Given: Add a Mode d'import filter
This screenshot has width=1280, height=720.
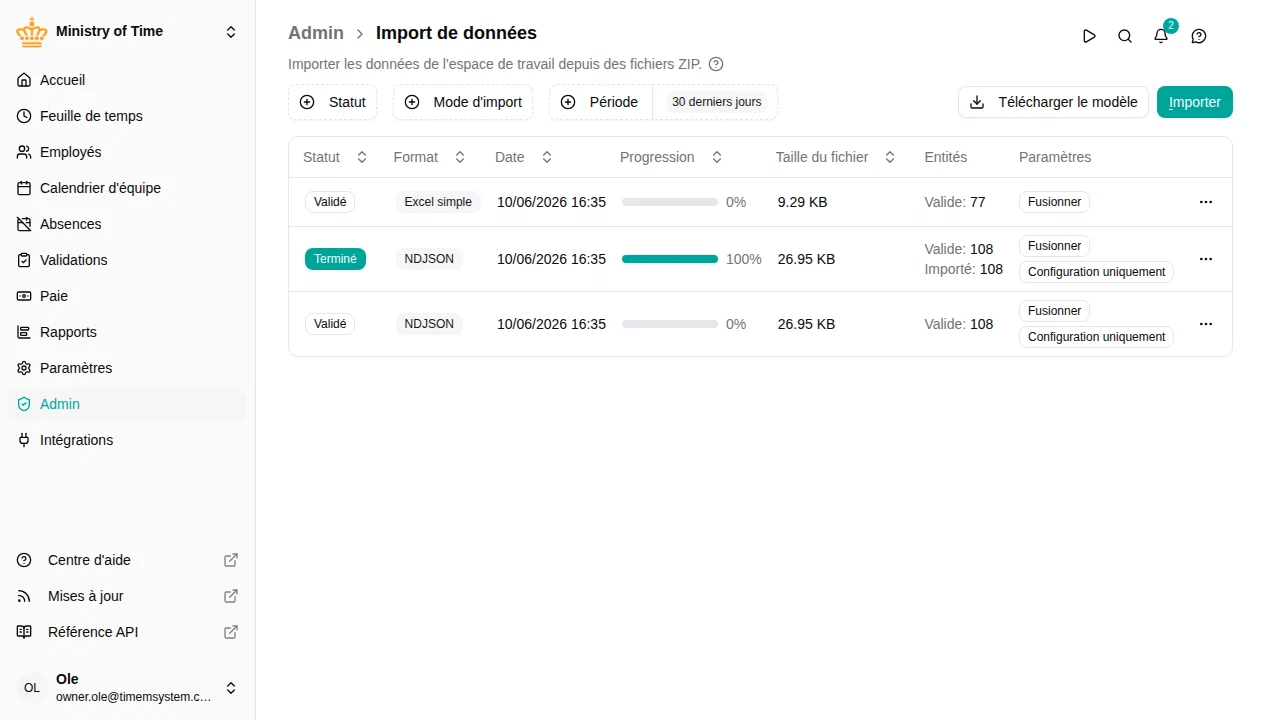Looking at the screenshot, I should coord(463,102).
